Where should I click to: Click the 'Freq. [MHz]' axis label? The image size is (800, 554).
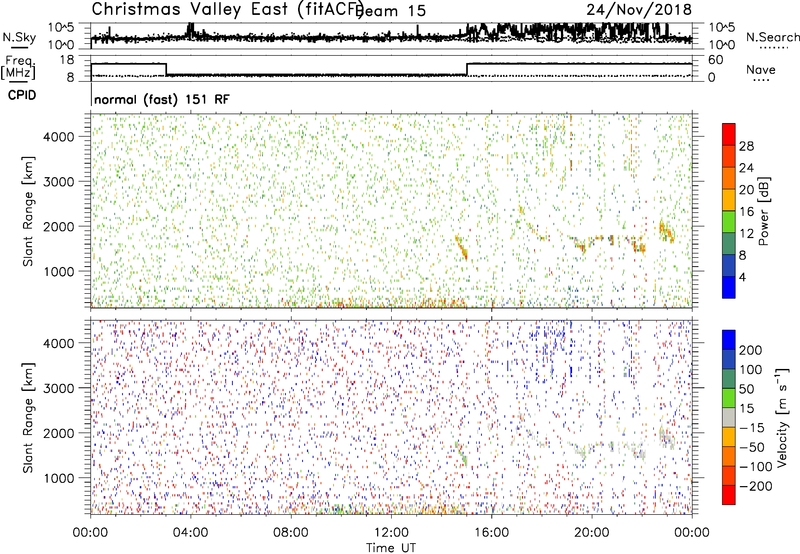click(x=18, y=67)
